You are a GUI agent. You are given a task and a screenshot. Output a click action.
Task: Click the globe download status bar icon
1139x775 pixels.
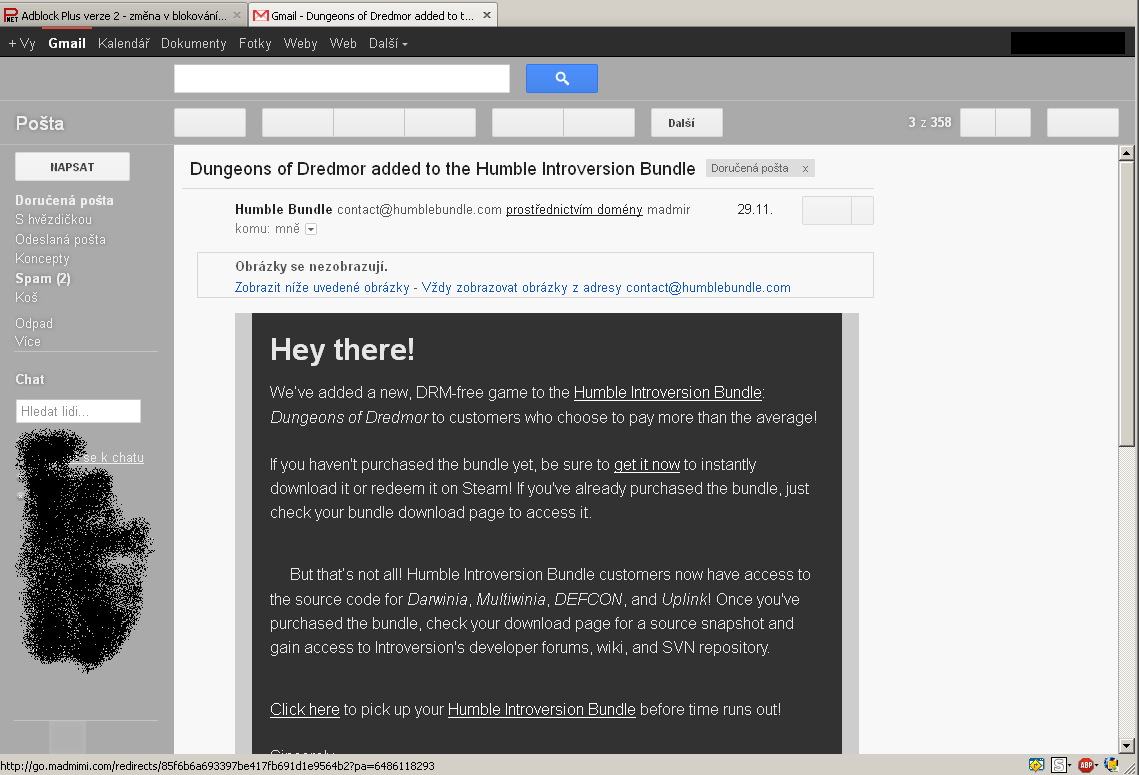(1111, 764)
